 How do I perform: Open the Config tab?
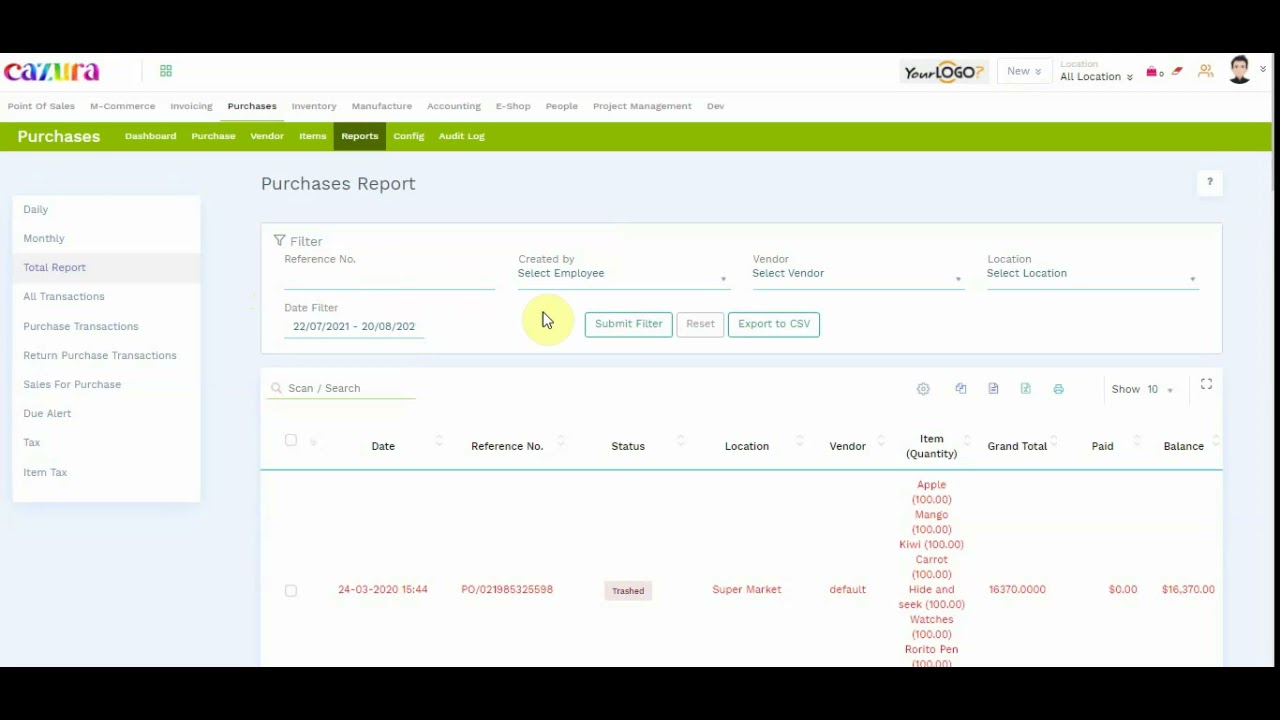click(409, 136)
